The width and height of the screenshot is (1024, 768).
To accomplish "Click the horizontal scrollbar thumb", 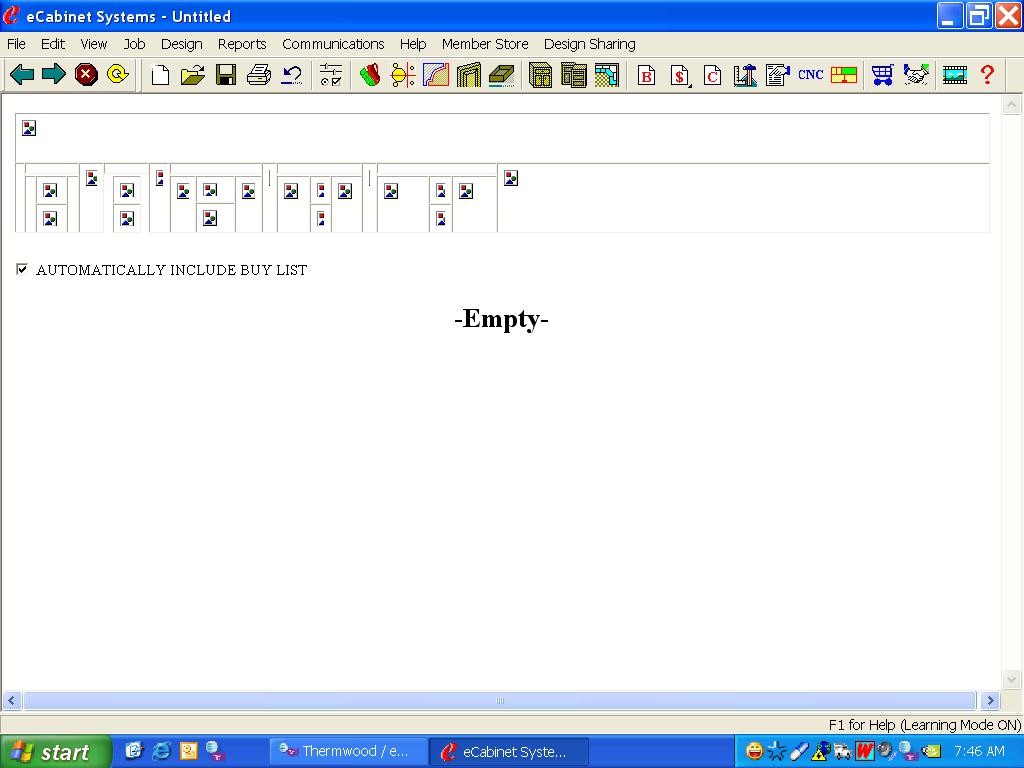I will click(500, 701).
